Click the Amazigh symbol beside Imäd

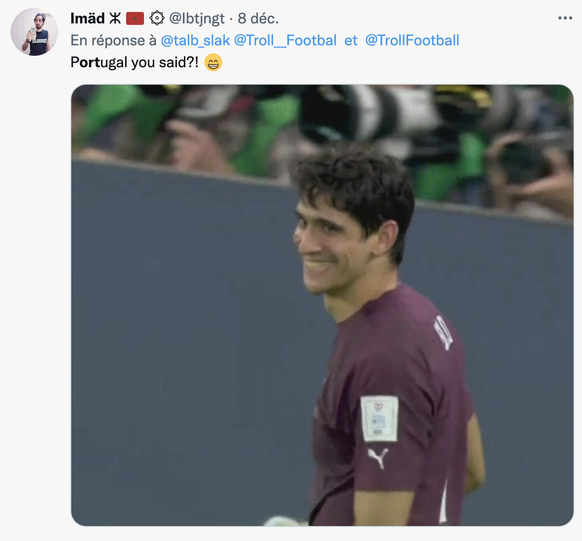point(115,18)
